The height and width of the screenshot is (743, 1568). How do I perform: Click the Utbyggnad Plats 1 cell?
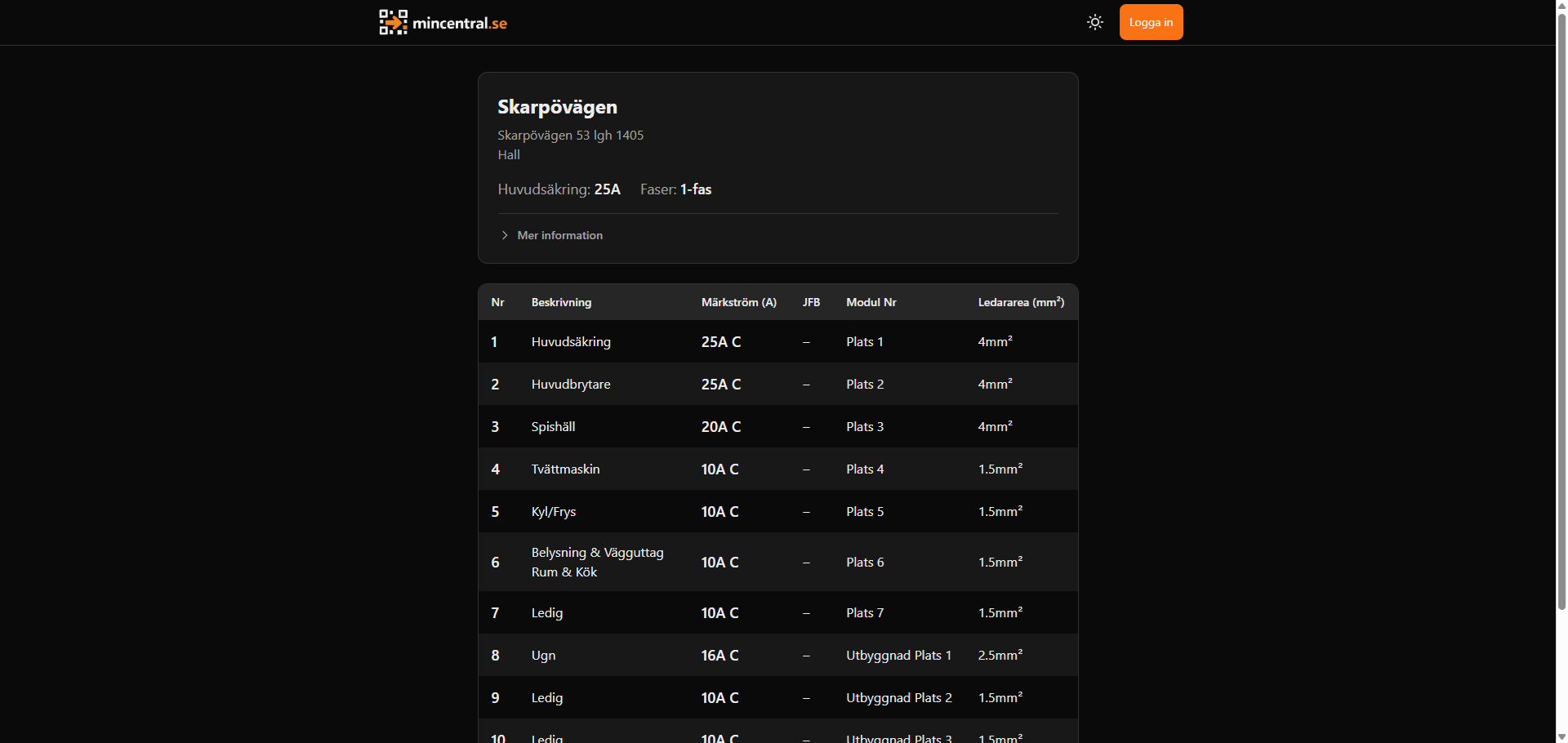point(898,656)
